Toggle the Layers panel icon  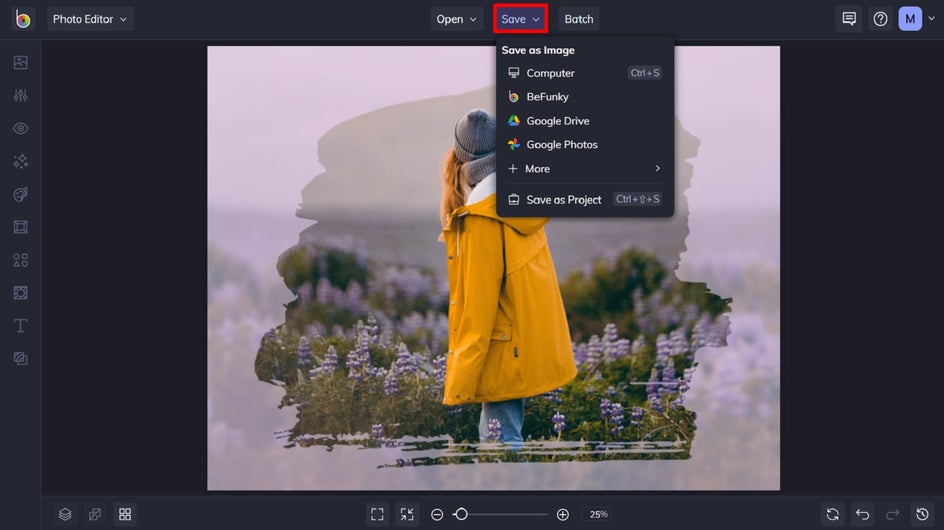pos(65,514)
